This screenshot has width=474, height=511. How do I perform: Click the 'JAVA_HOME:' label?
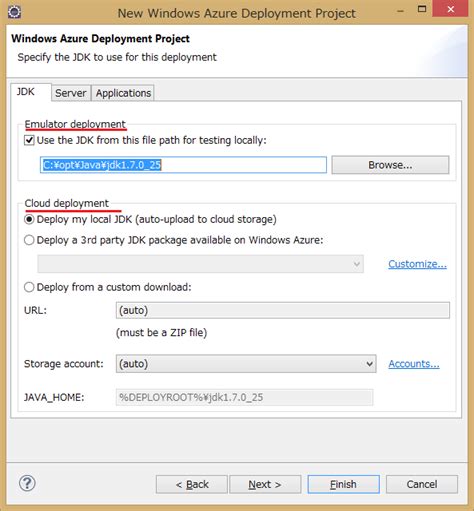pyautogui.click(x=54, y=397)
